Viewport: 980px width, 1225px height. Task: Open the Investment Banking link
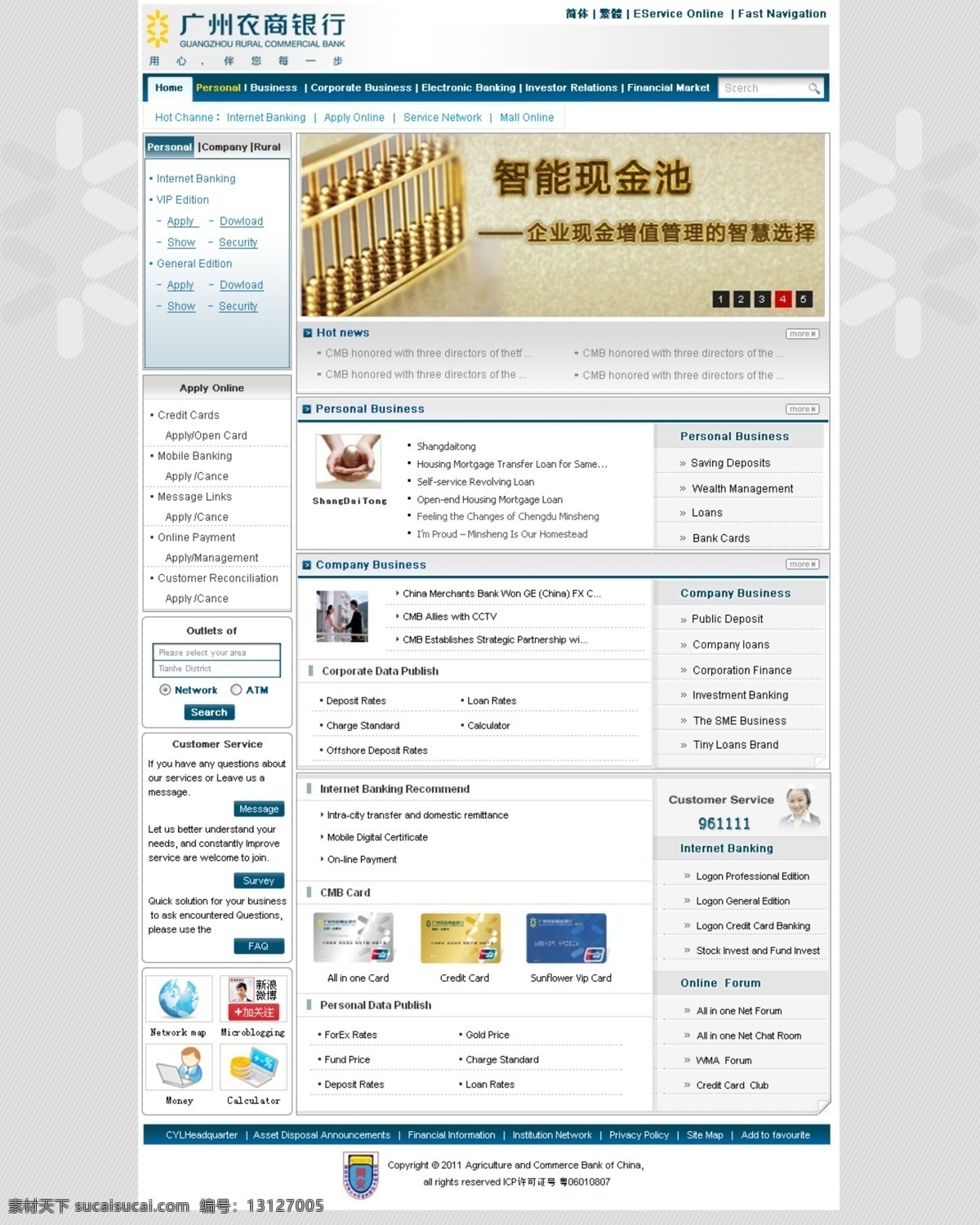coord(740,695)
